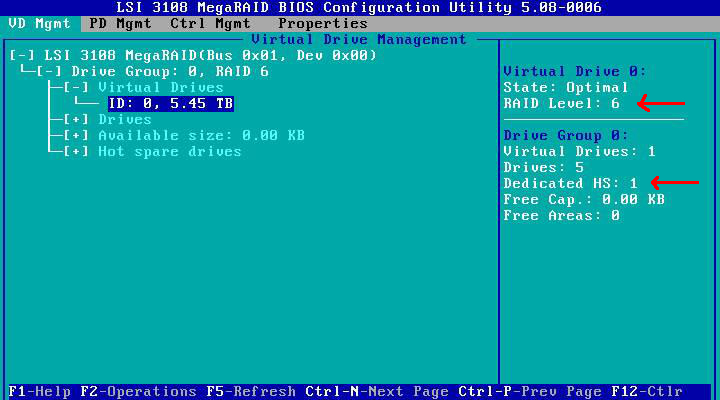This screenshot has height=400, width=720.
Task: Click F1-Help in the bottom bar
Action: tap(40, 392)
